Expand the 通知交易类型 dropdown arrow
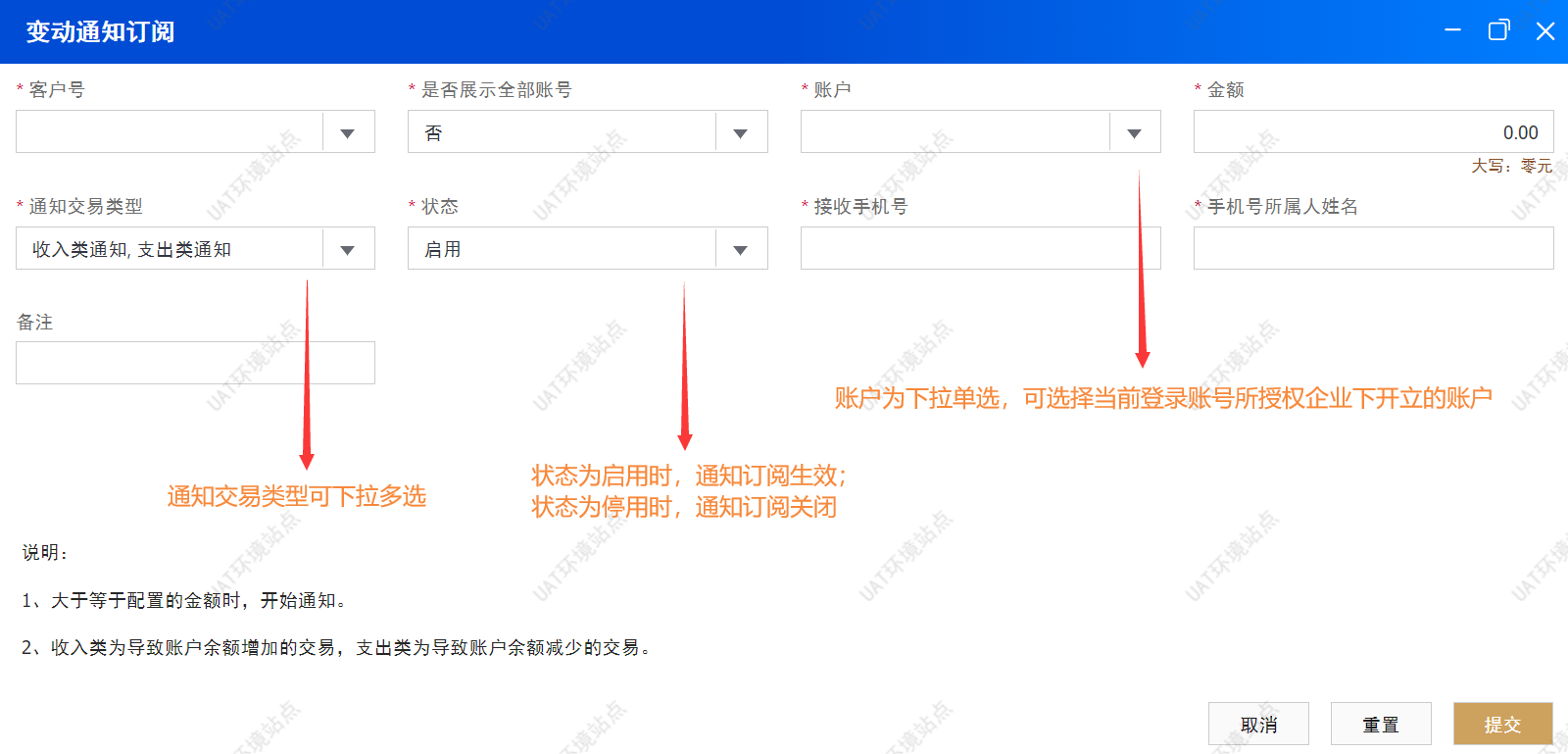The image size is (1568, 754). coord(347,249)
